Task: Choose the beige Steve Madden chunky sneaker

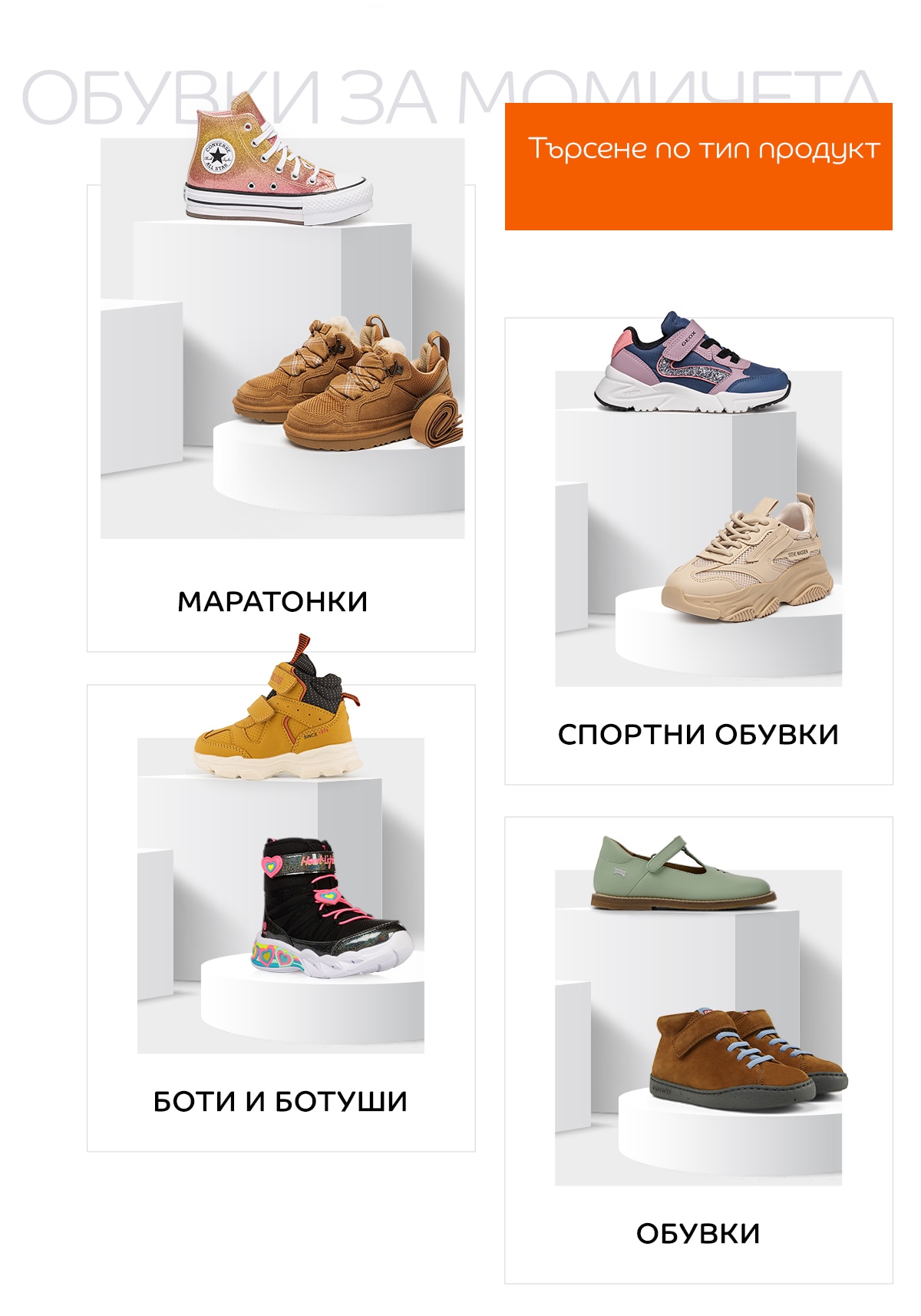Action: (748, 558)
